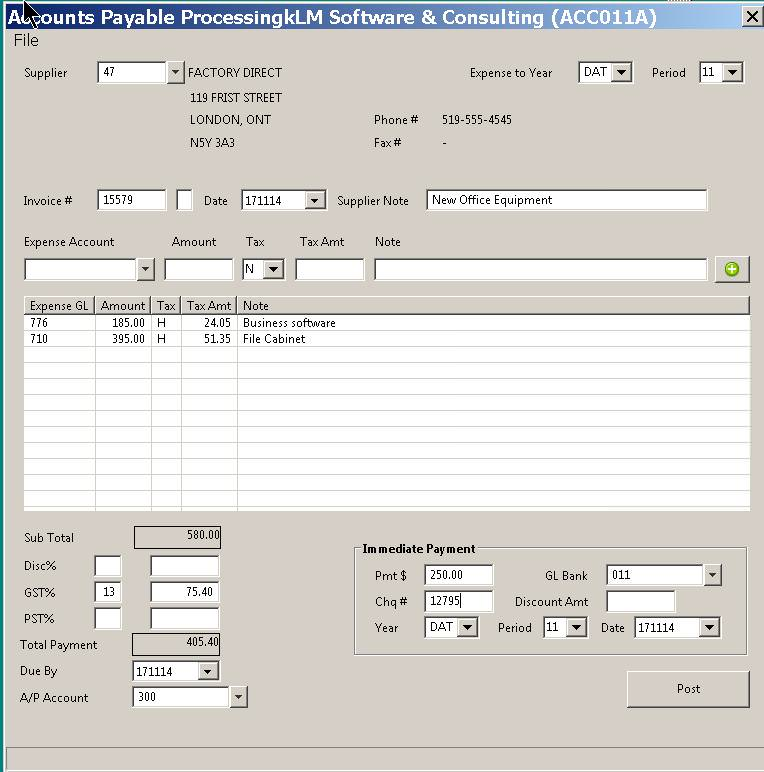The width and height of the screenshot is (764, 772).
Task: Click the Note column header in grid
Action: point(493,306)
